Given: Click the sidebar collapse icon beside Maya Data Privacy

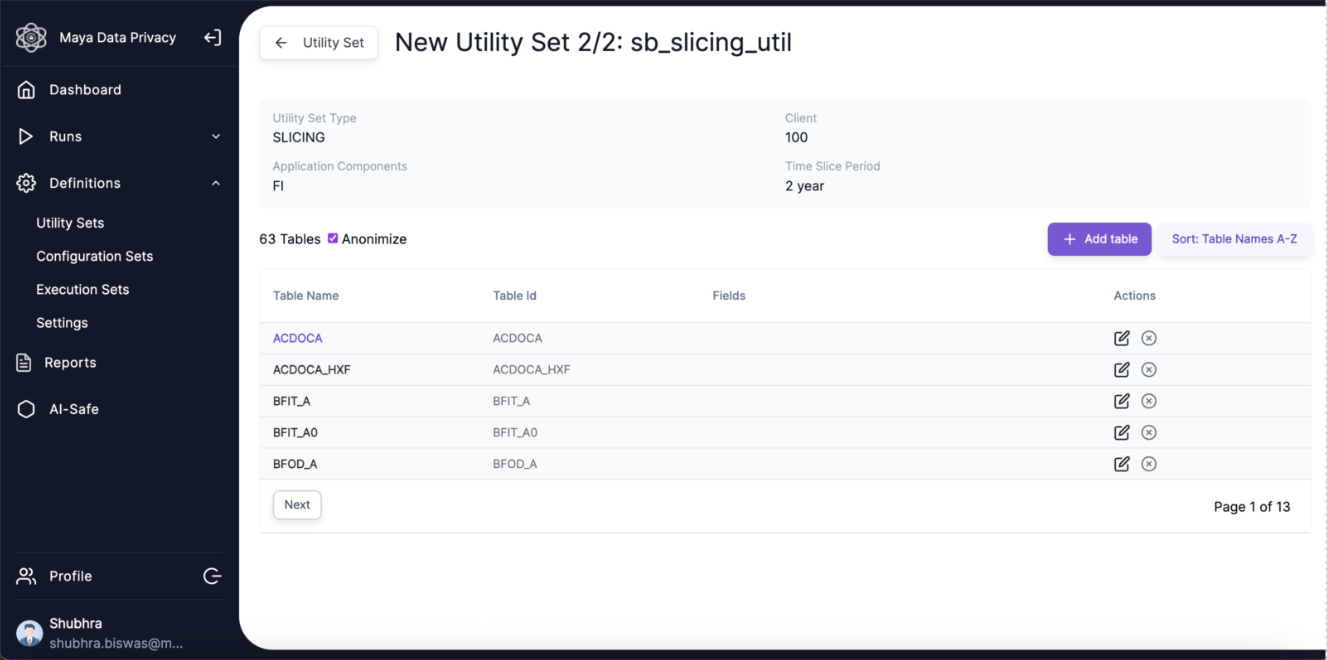Looking at the screenshot, I should [212, 38].
